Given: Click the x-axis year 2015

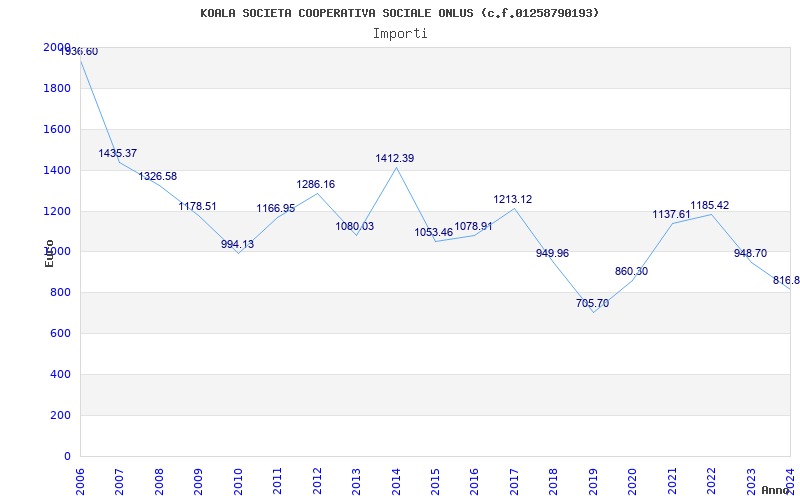Looking at the screenshot, I should point(435,482).
